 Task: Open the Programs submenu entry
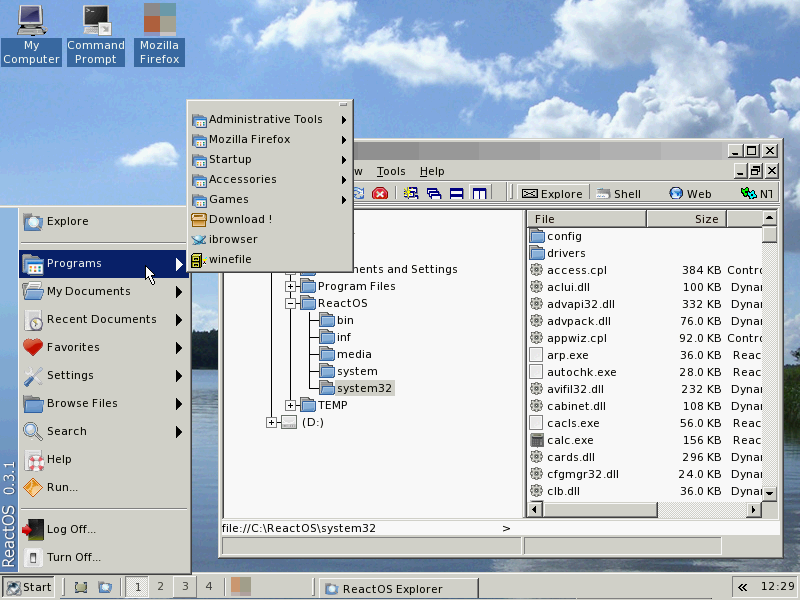(103, 264)
